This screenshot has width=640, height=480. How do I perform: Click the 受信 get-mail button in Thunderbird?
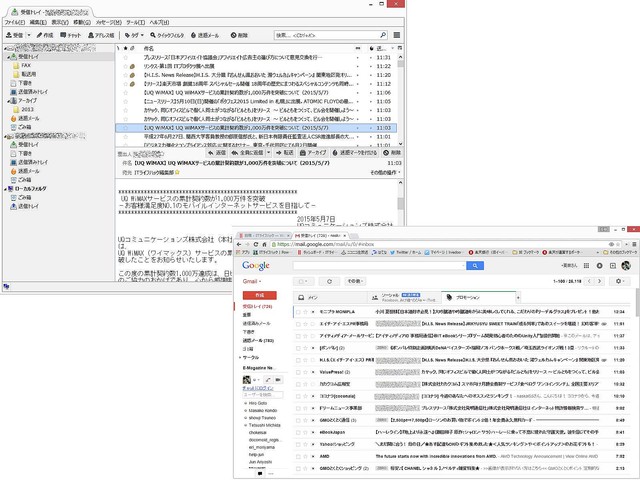click(x=15, y=35)
